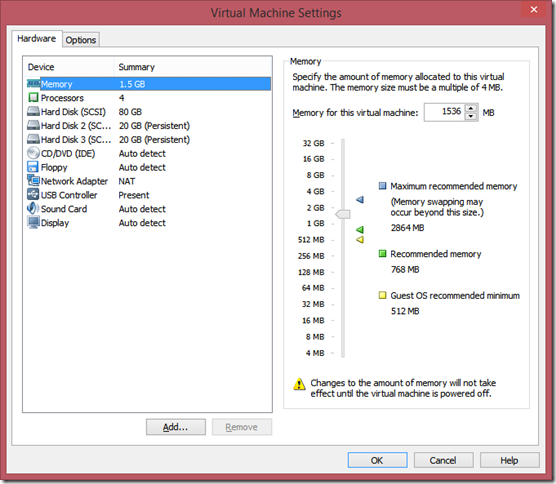Click the Add... button
Image resolution: width=556 pixels, height=484 pixels.
[x=176, y=427]
